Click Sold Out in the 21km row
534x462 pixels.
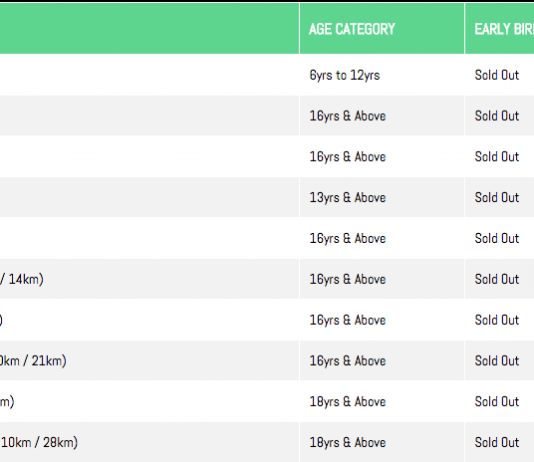pyautogui.click(x=497, y=361)
